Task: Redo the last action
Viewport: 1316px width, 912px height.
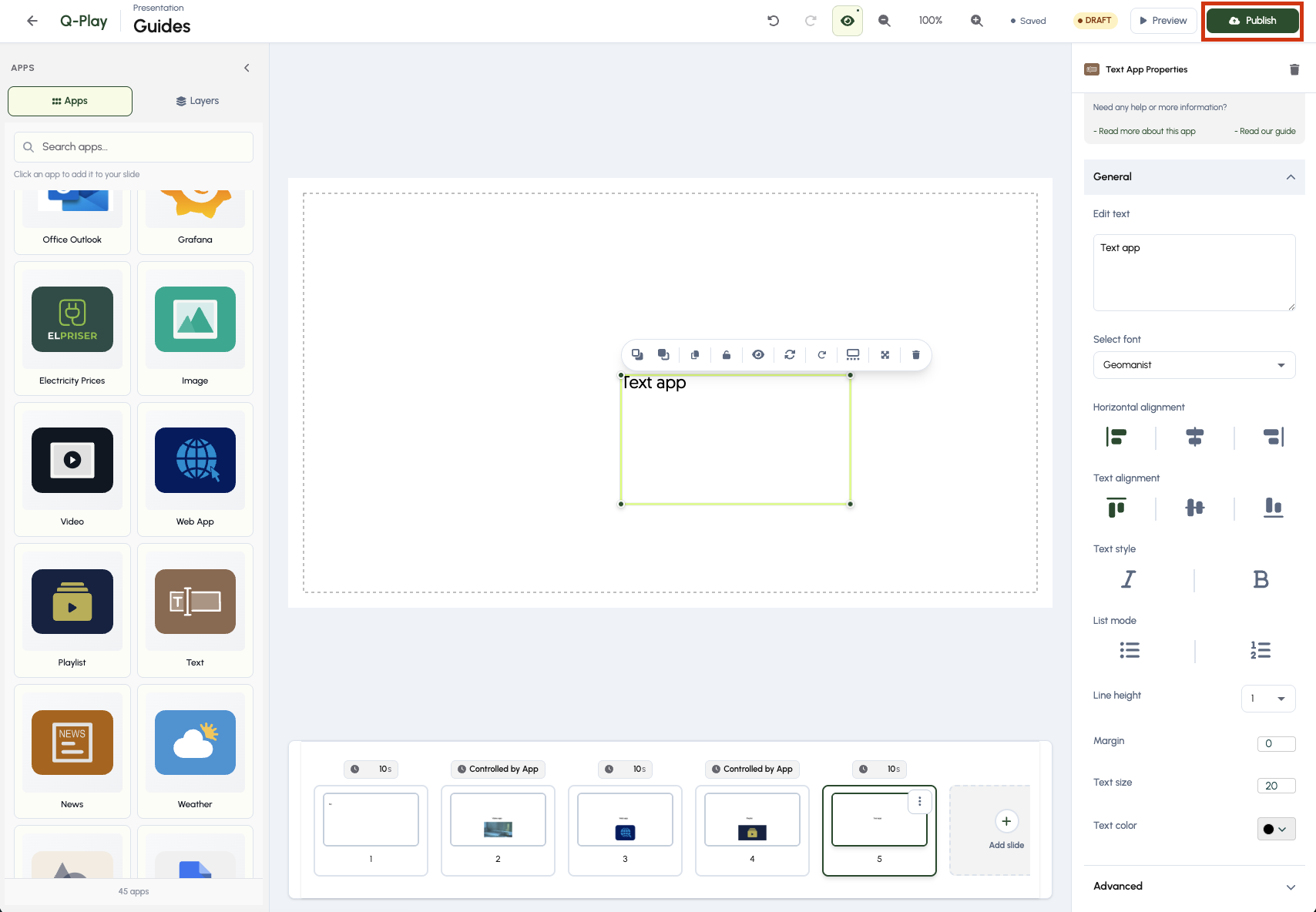Action: [811, 21]
